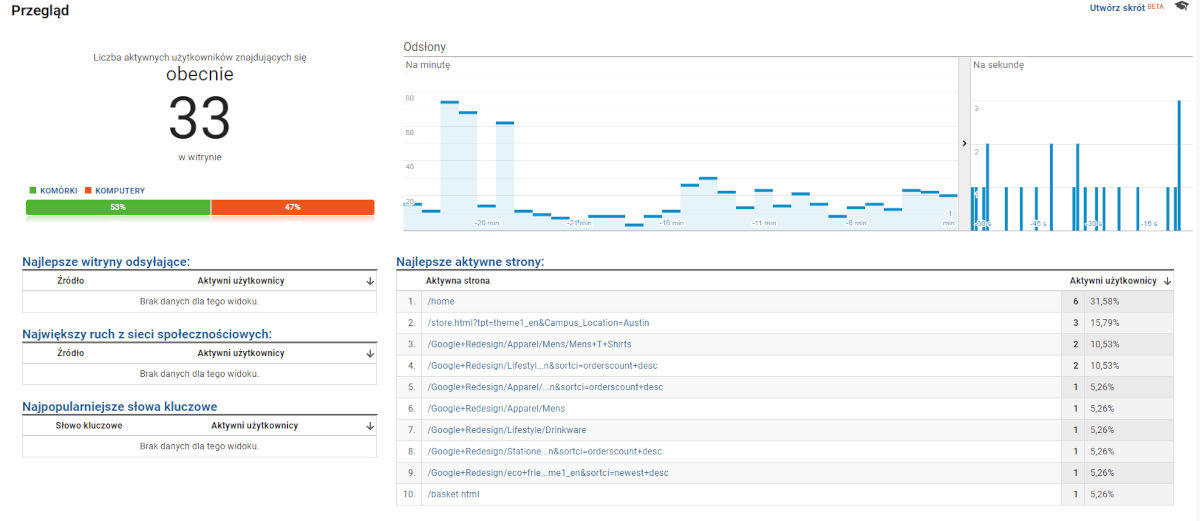1200x521 pixels.
Task: Click the KOMPUTERY legend entry
Action: [x=115, y=190]
